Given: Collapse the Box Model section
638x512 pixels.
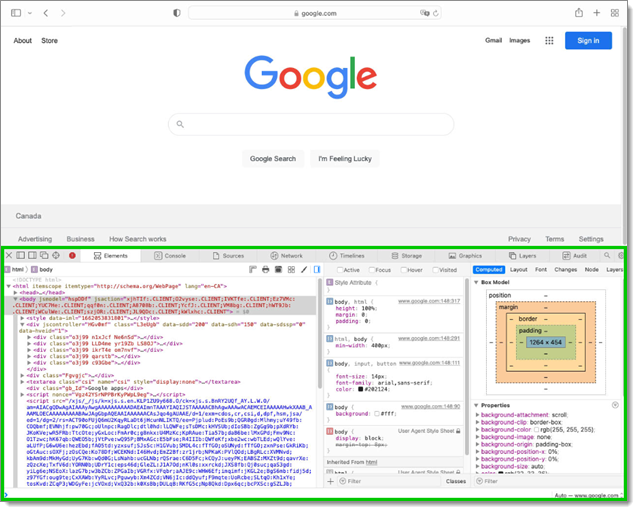Looking at the screenshot, I should point(476,282).
